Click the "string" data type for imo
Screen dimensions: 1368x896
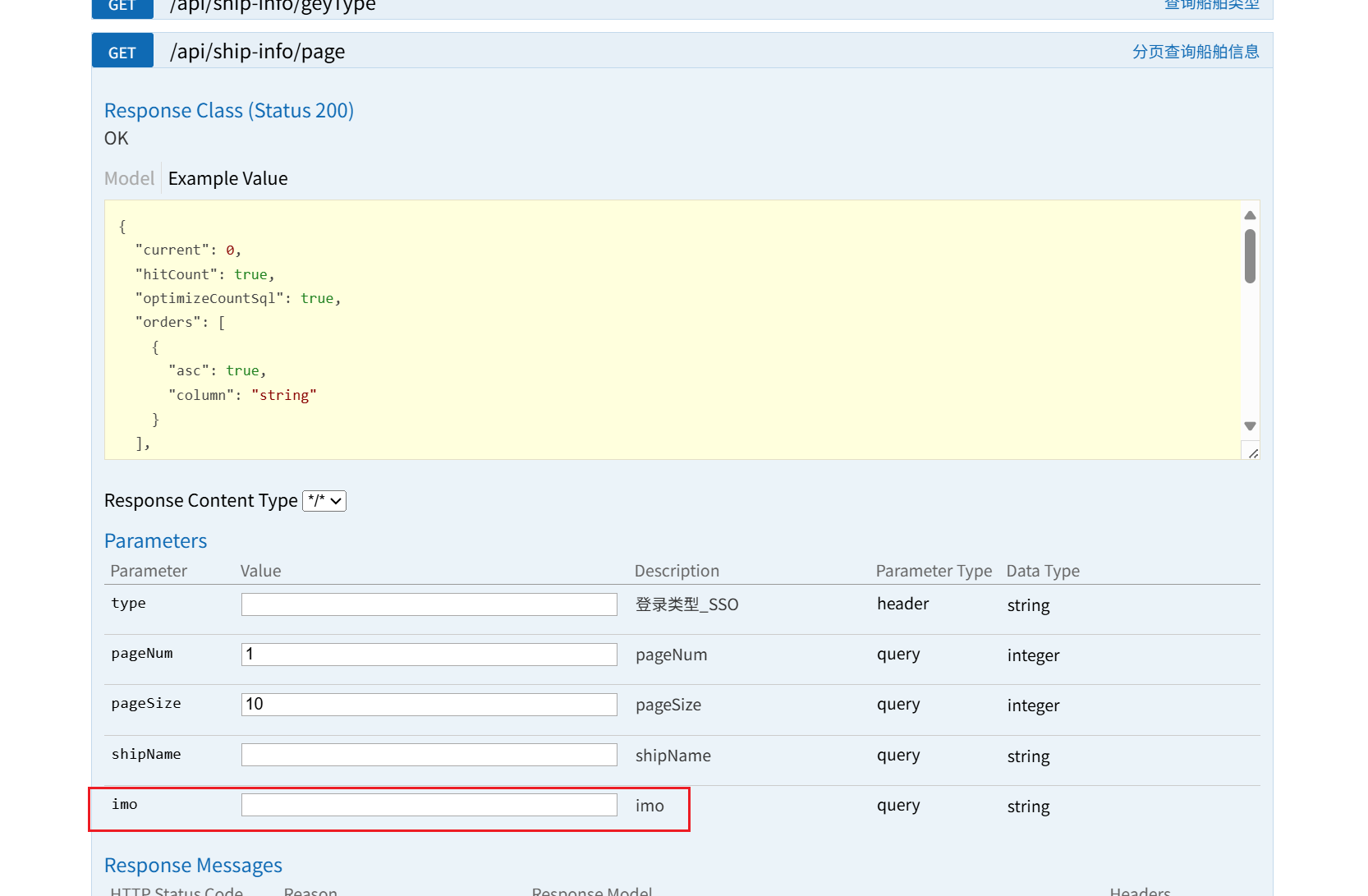click(x=1028, y=806)
